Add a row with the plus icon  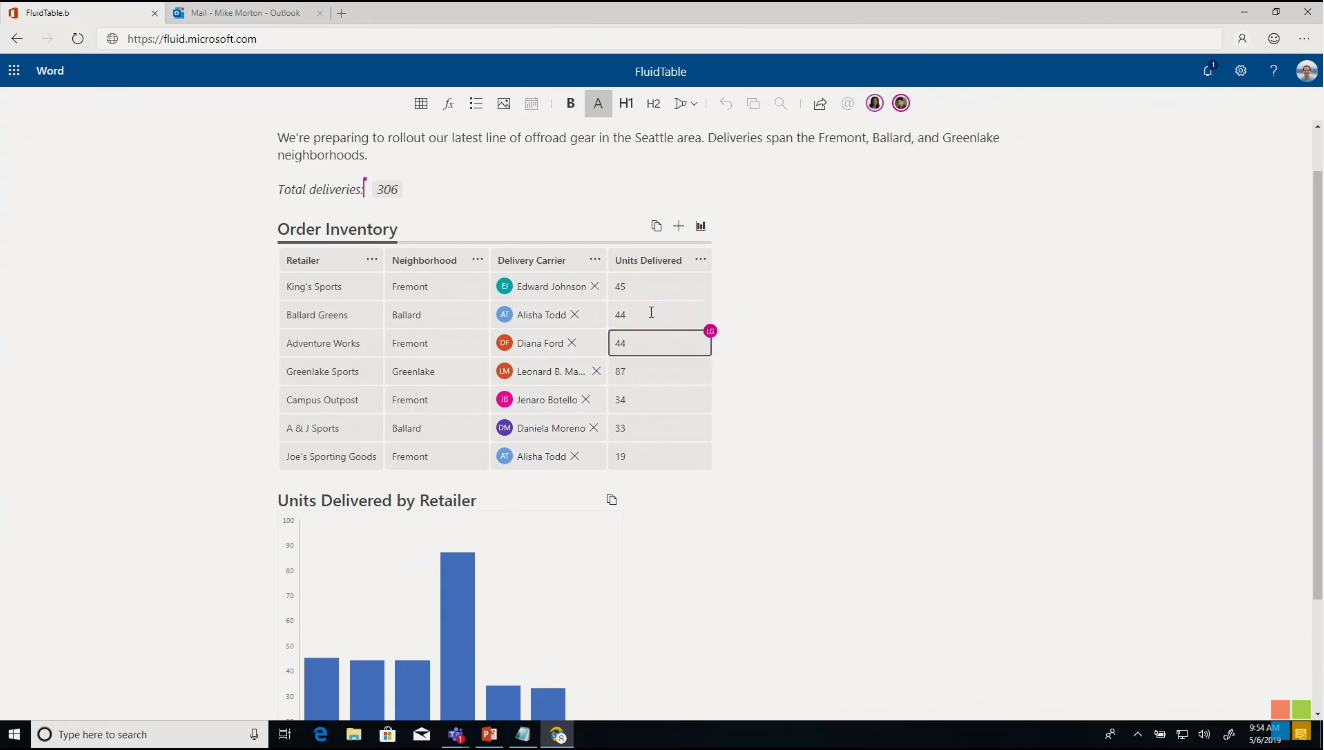[678, 226]
